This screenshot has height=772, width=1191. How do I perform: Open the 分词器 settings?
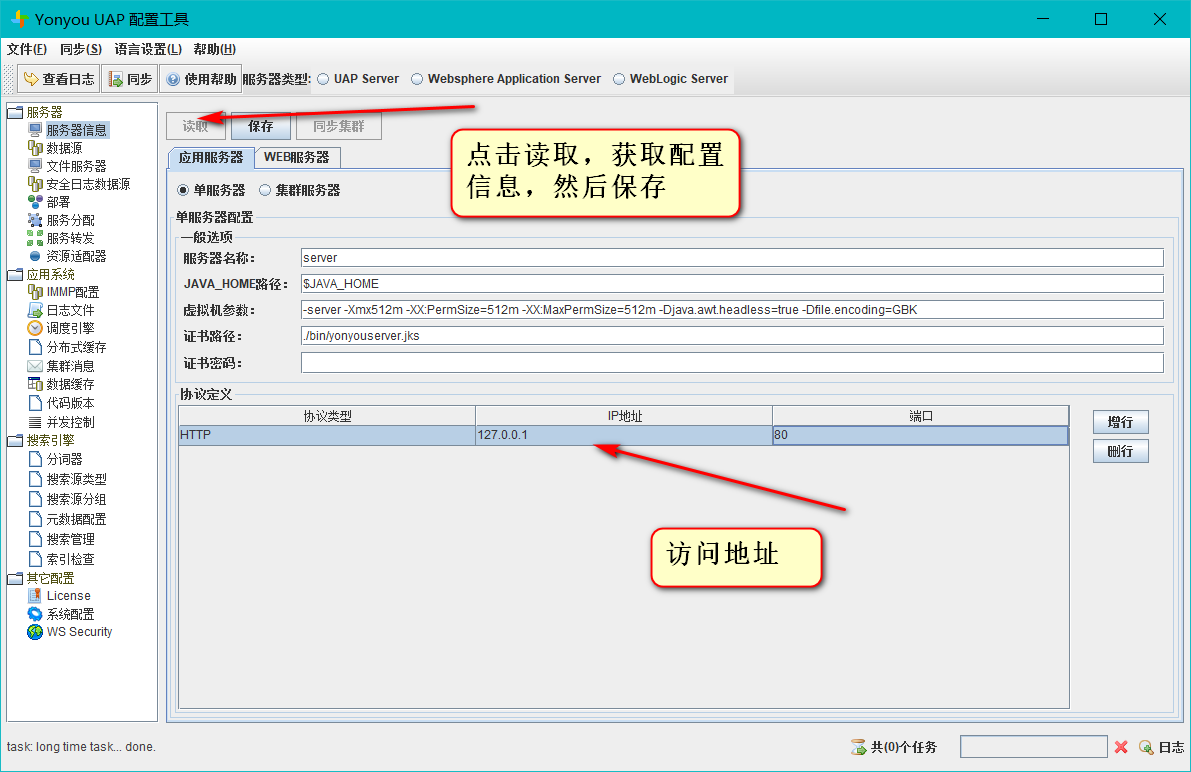62,459
